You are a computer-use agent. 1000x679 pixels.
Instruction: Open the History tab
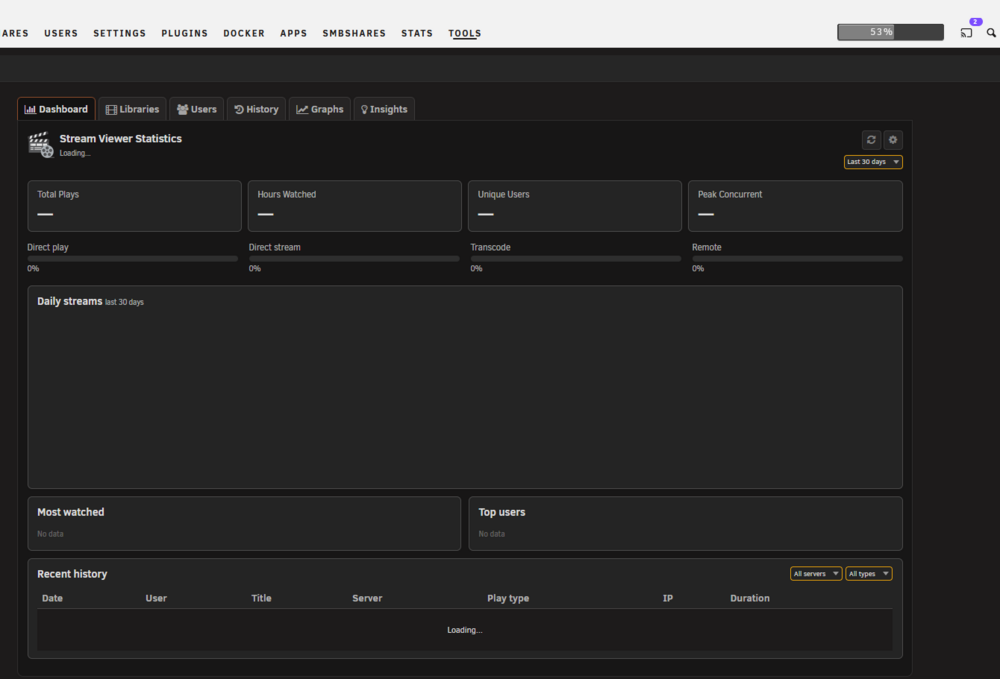coord(256,109)
